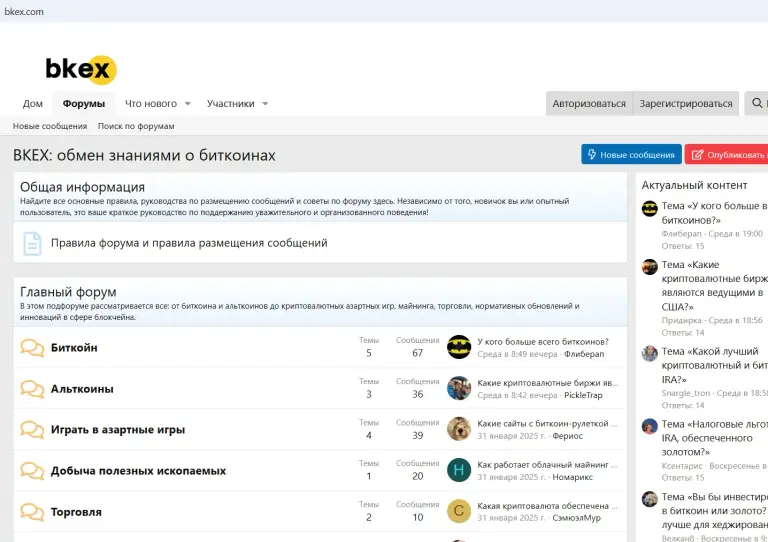
Task: Expand the Что нового dropdown arrow
Action: click(188, 104)
